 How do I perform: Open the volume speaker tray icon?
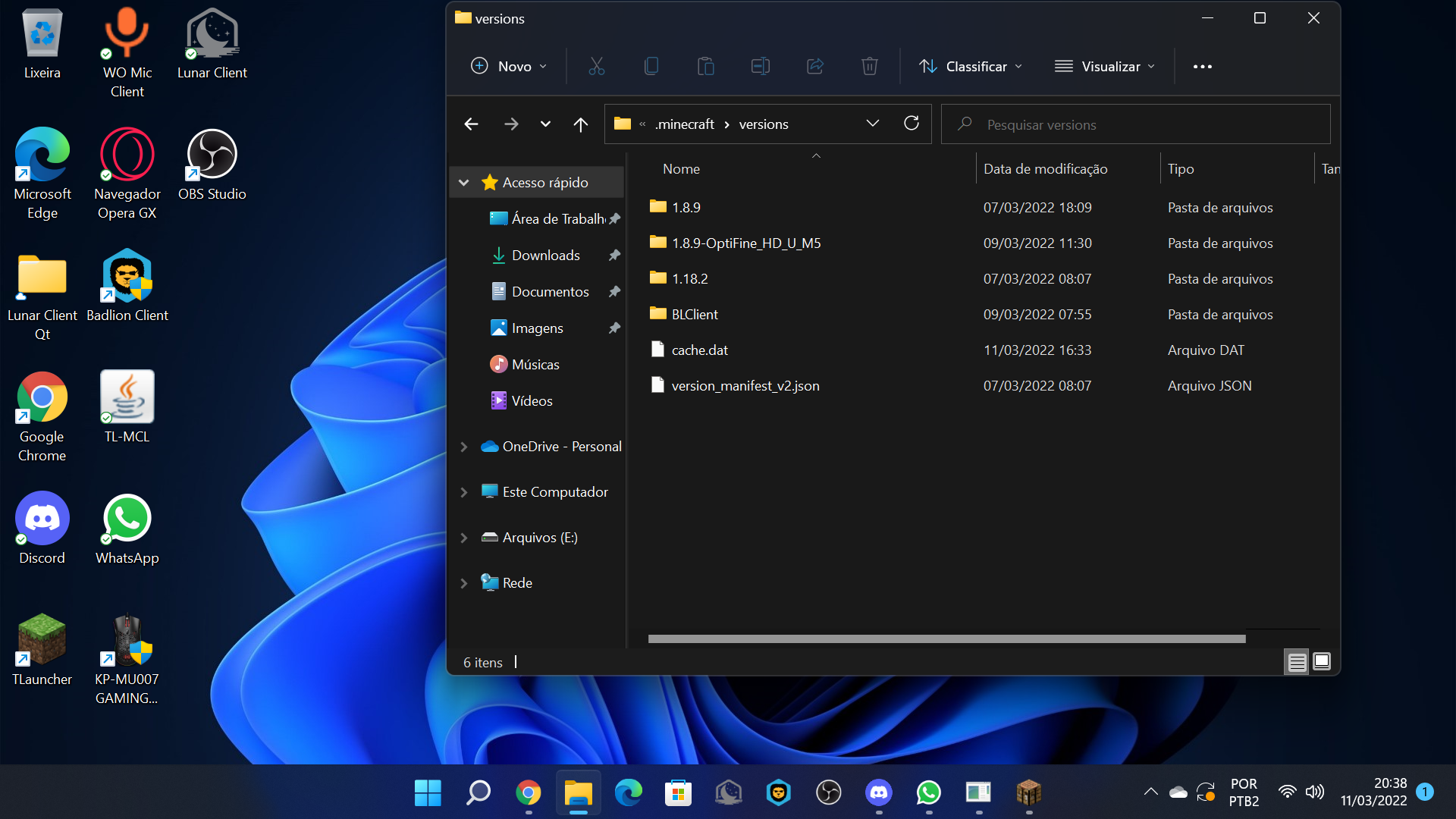tap(1314, 792)
